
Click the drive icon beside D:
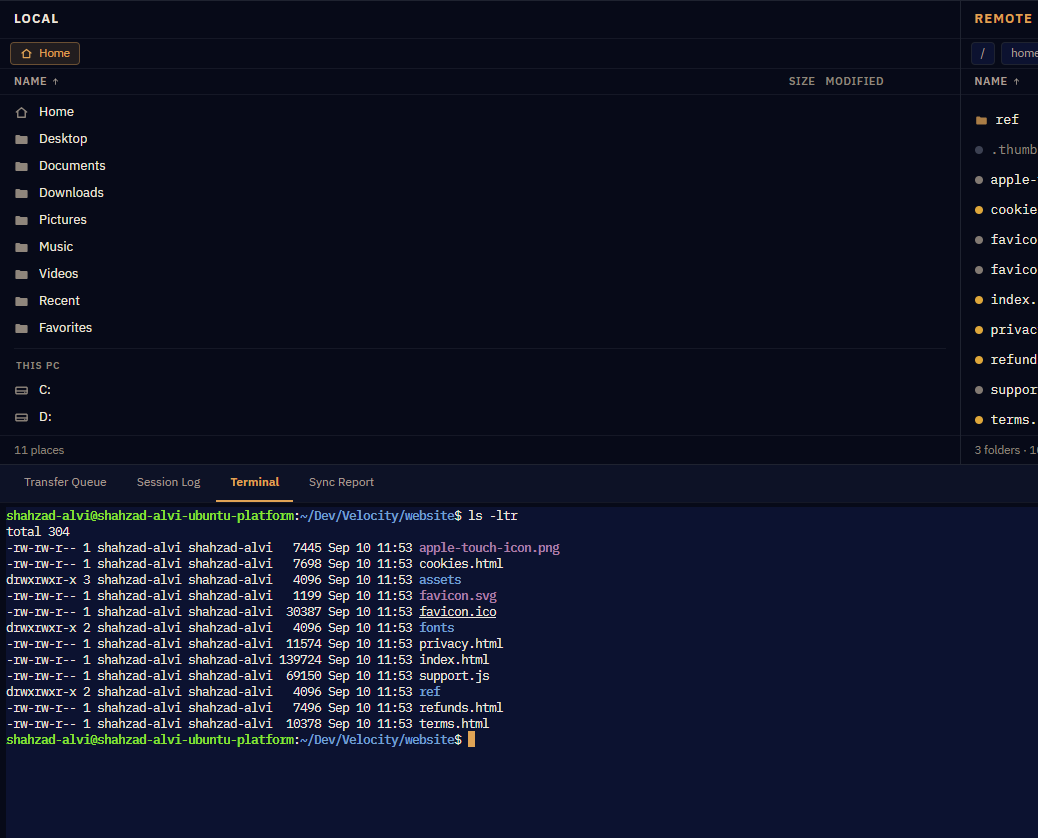click(x=22, y=417)
